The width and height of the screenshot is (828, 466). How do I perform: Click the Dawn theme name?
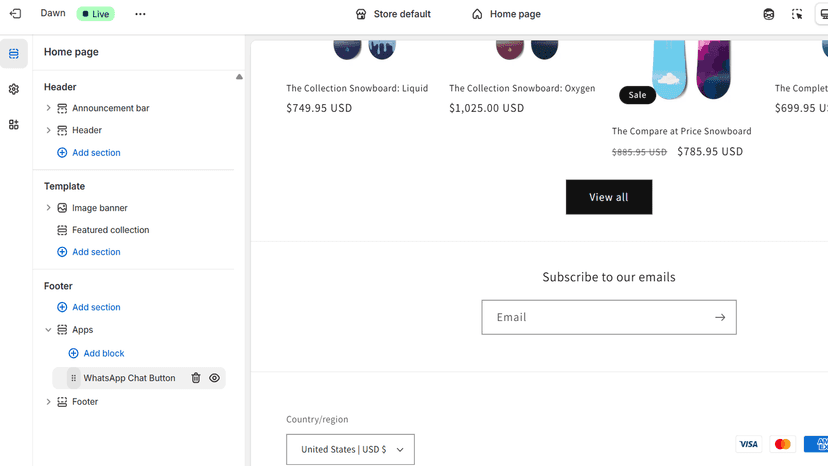pyautogui.click(x=53, y=13)
